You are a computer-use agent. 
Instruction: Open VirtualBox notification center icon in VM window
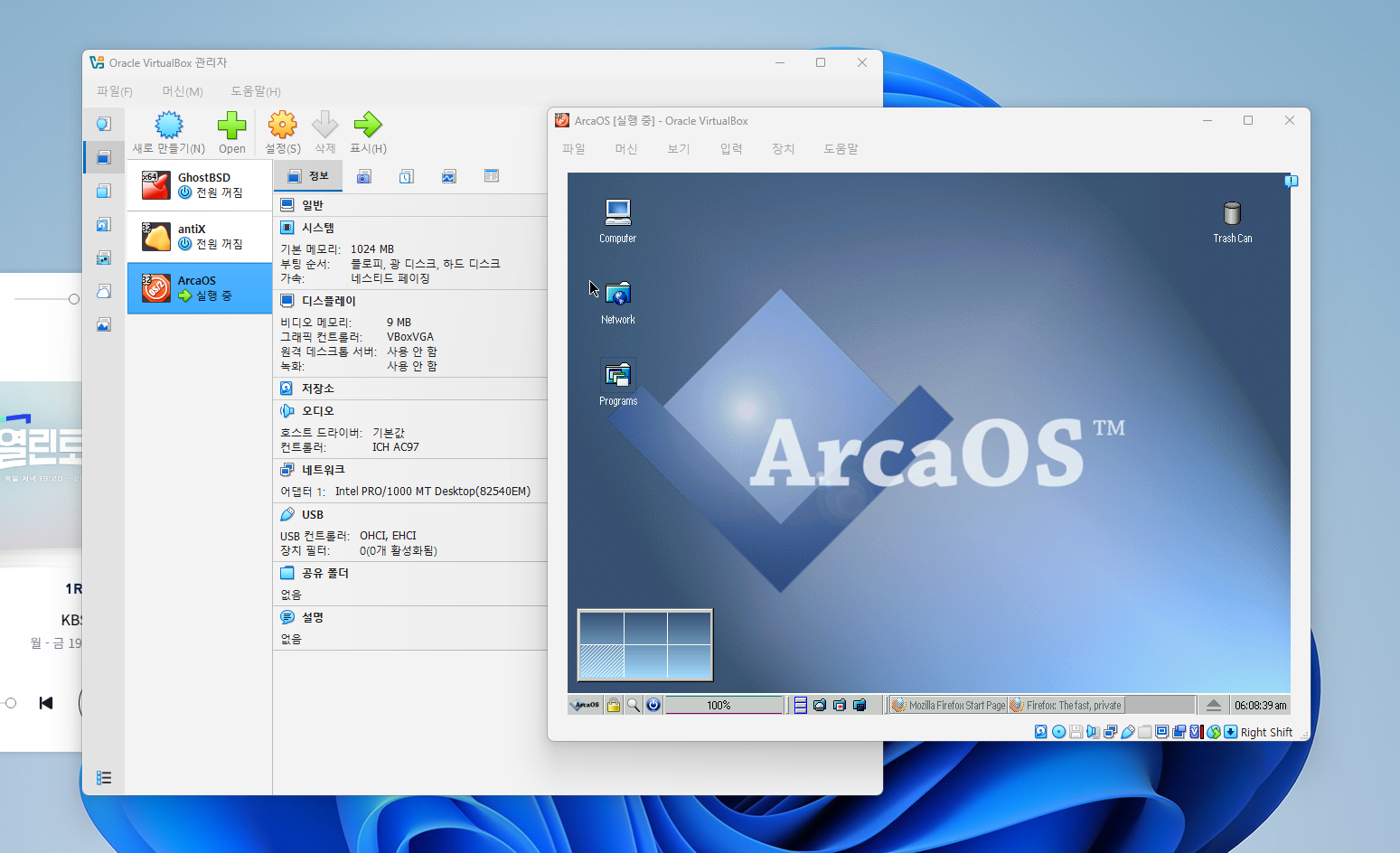[1291, 182]
